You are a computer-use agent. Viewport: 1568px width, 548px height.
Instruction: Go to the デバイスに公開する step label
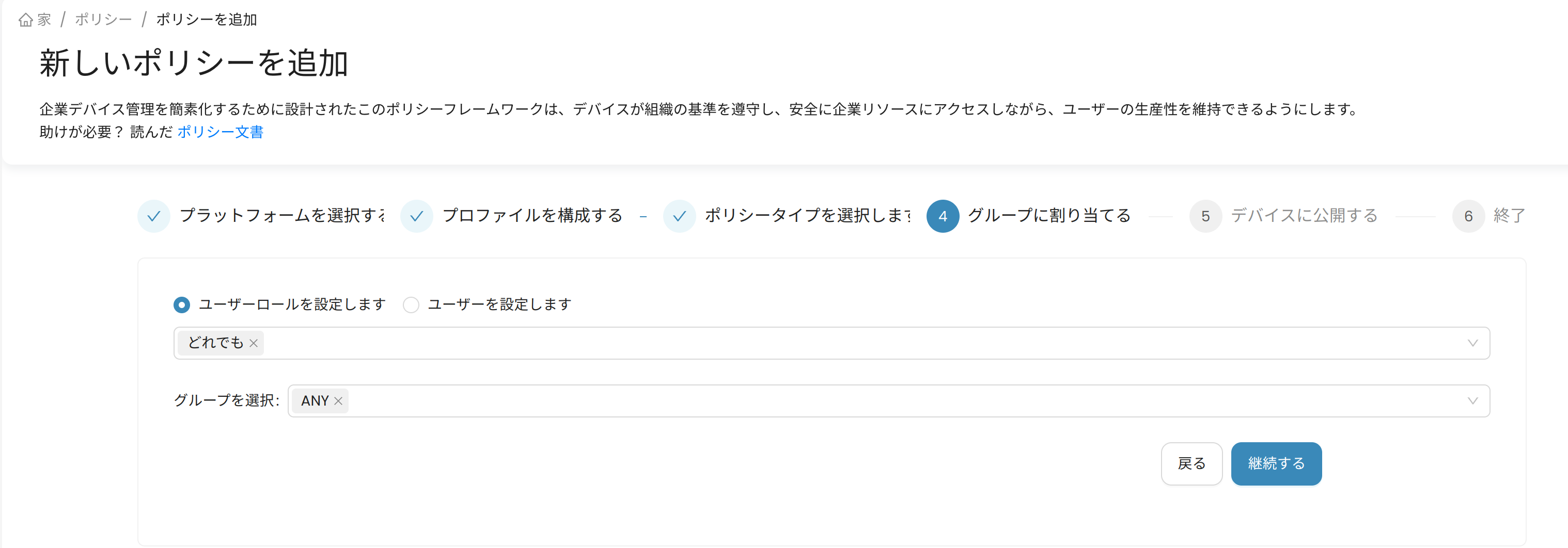pyautogui.click(x=1304, y=216)
